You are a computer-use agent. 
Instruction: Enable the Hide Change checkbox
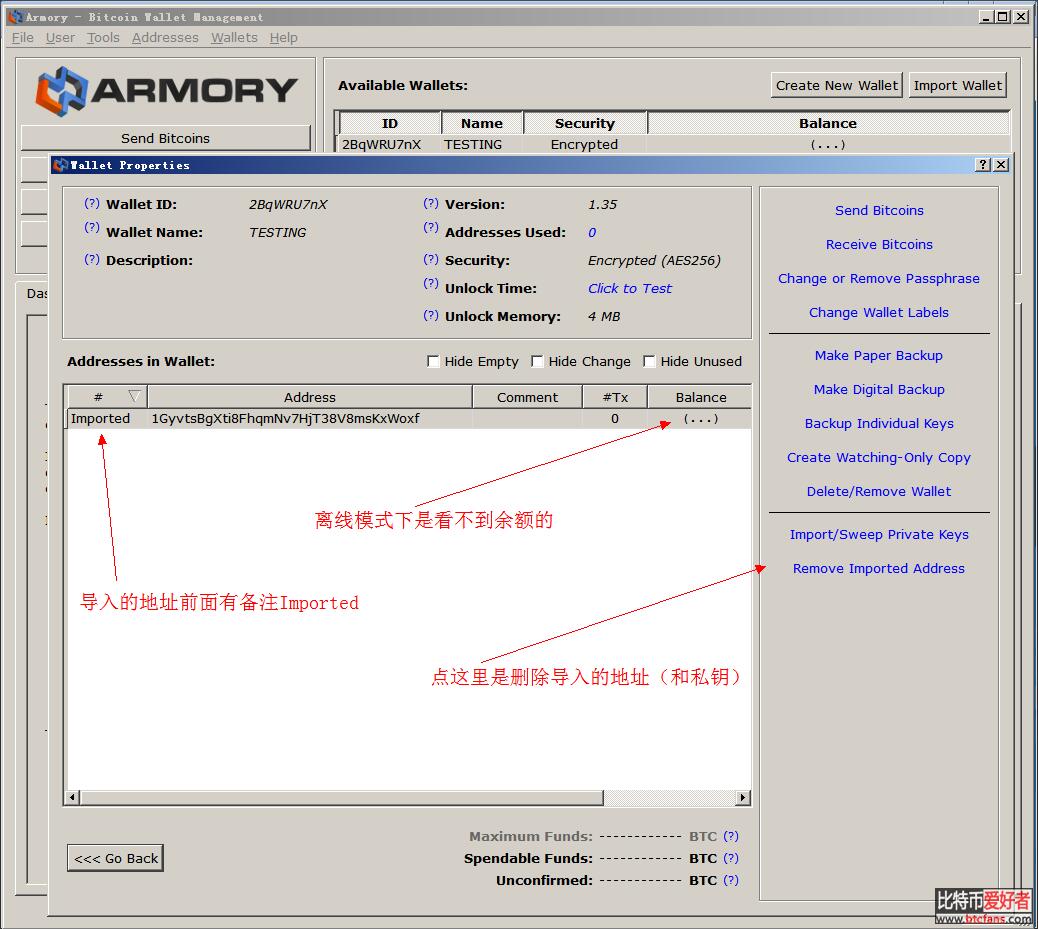[x=537, y=362]
